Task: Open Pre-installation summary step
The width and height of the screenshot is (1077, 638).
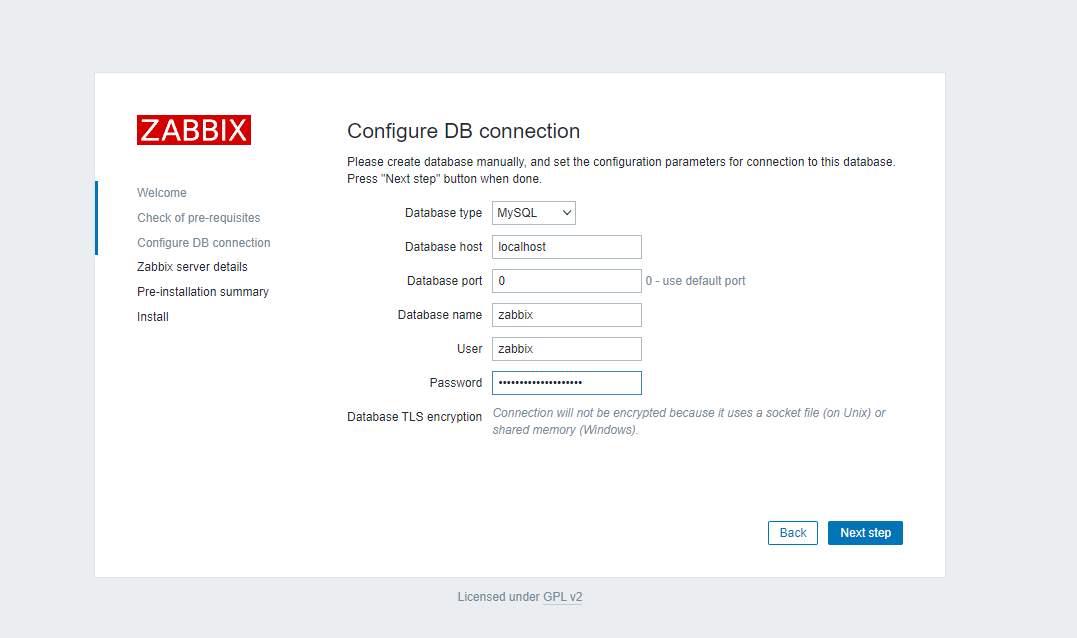Action: (203, 292)
